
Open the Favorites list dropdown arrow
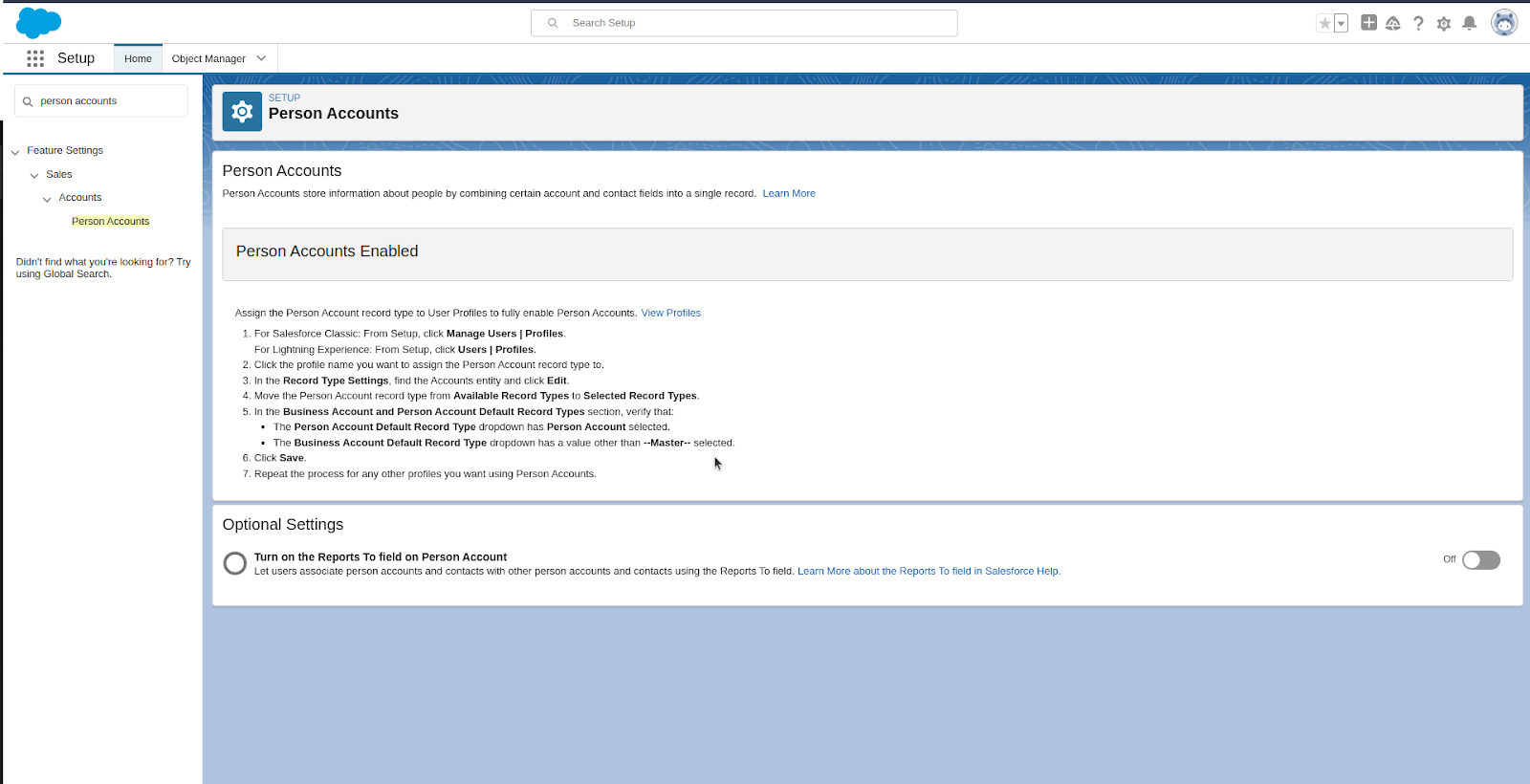tap(1341, 23)
